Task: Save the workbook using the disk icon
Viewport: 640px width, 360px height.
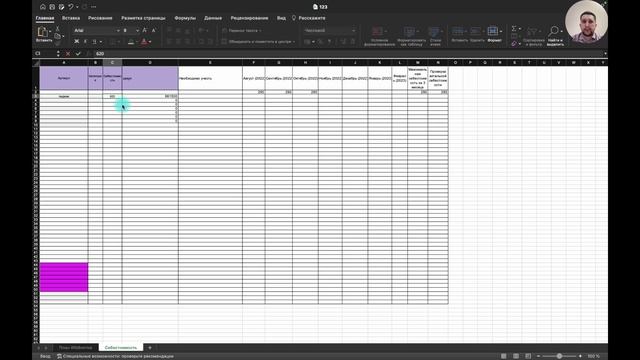Action: click(x=52, y=7)
